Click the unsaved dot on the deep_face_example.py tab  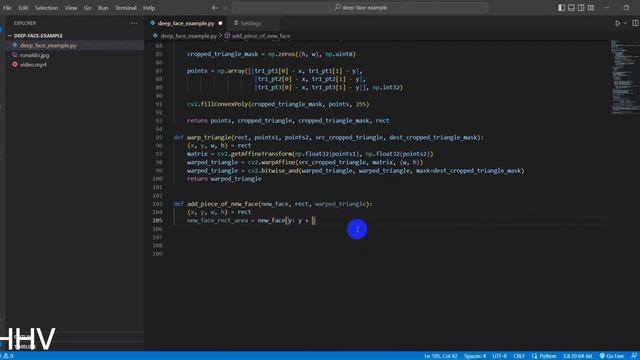[x=220, y=23]
